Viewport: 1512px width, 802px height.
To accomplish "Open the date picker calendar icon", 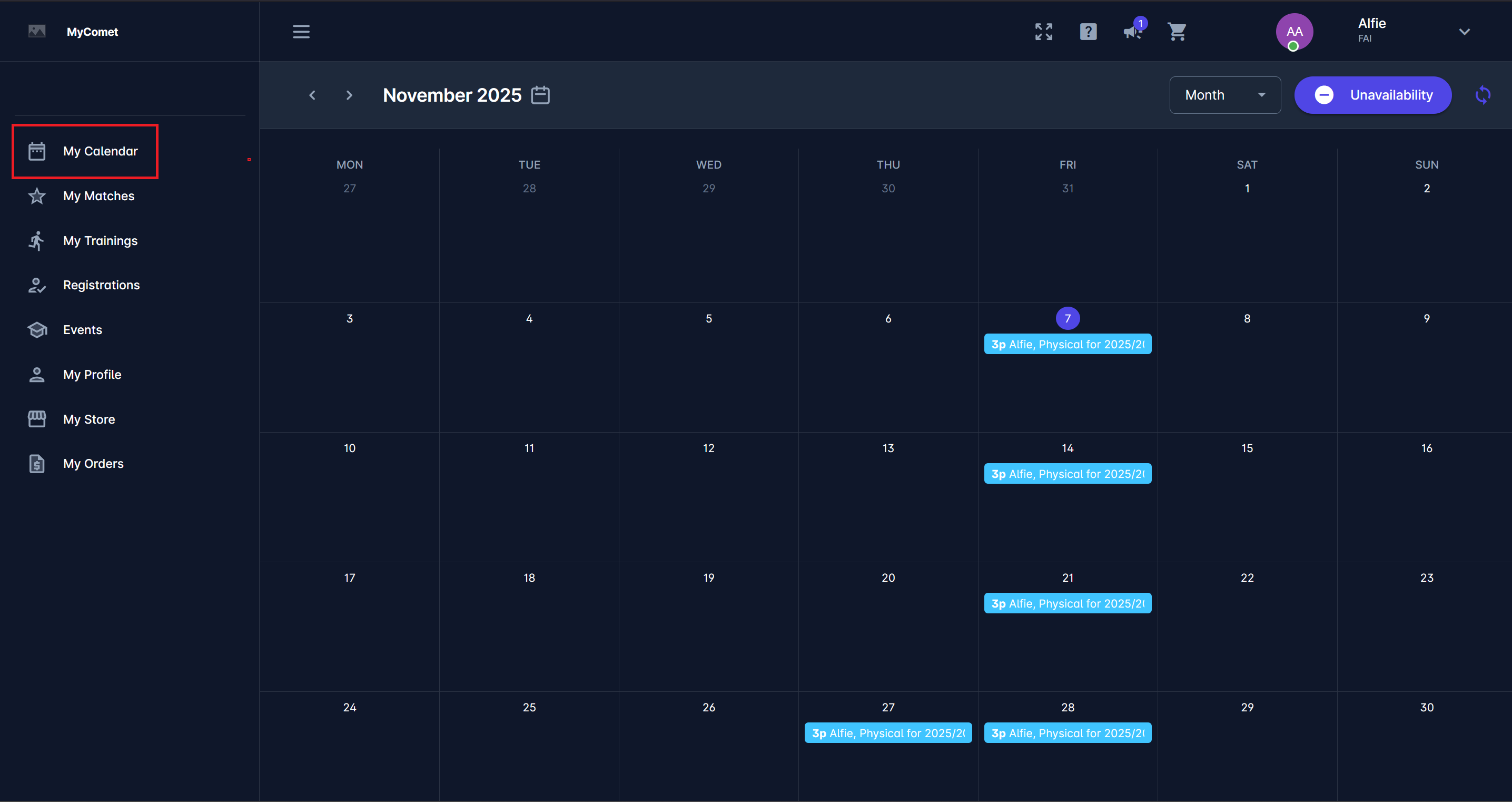I will click(x=540, y=94).
